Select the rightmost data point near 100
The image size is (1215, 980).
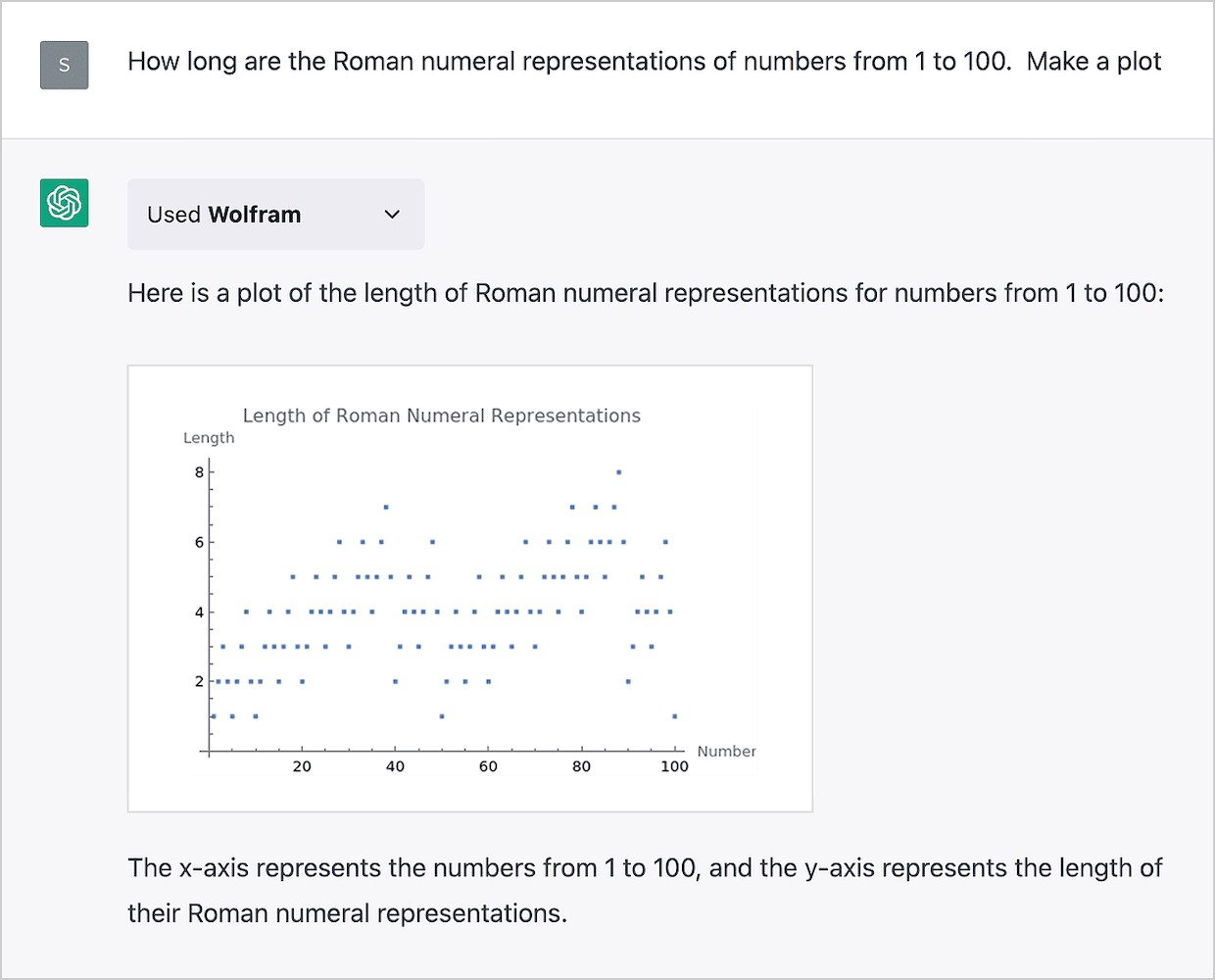pos(674,716)
